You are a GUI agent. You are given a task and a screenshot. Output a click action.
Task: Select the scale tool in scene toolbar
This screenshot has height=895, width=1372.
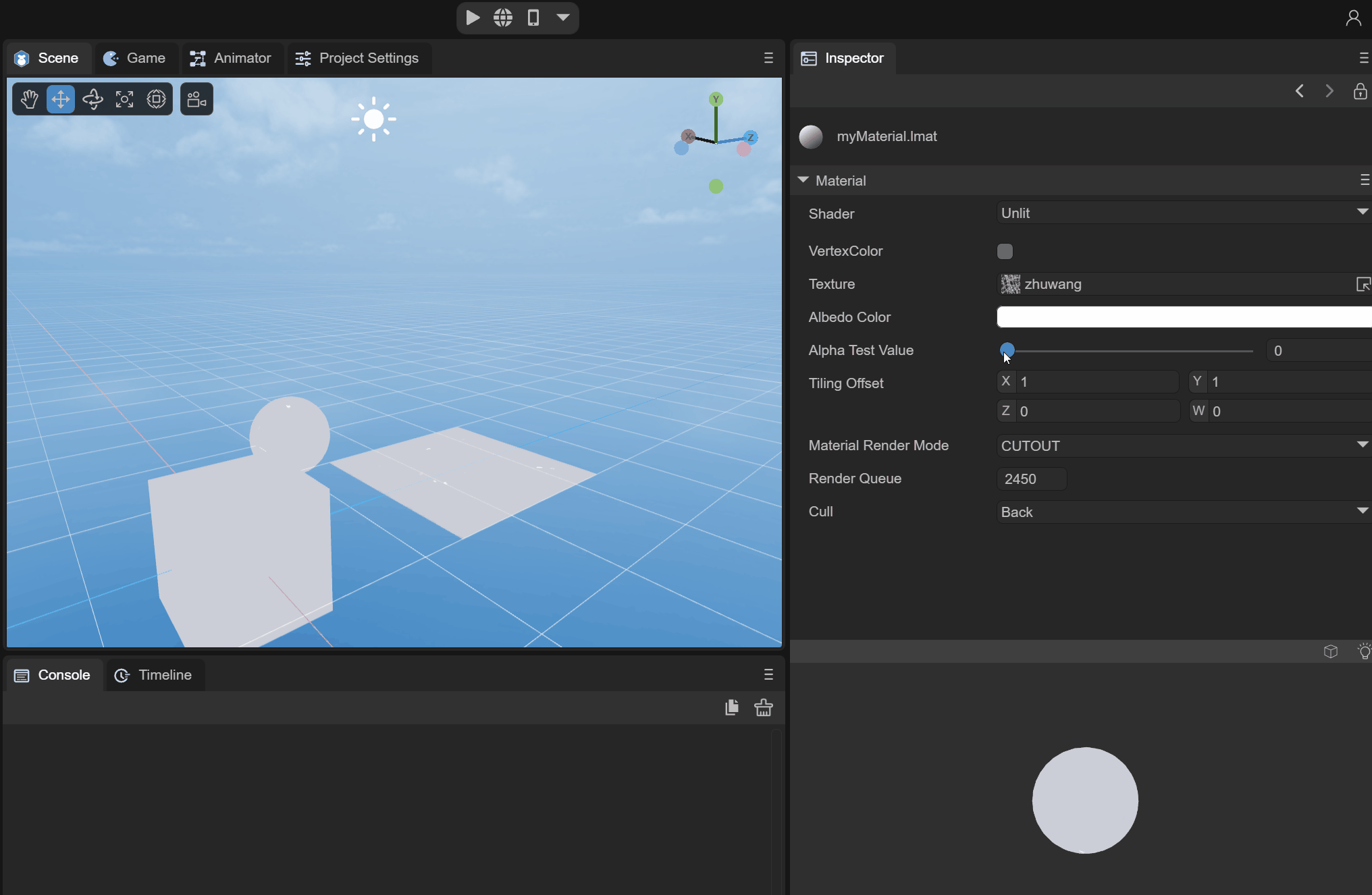[x=124, y=99]
